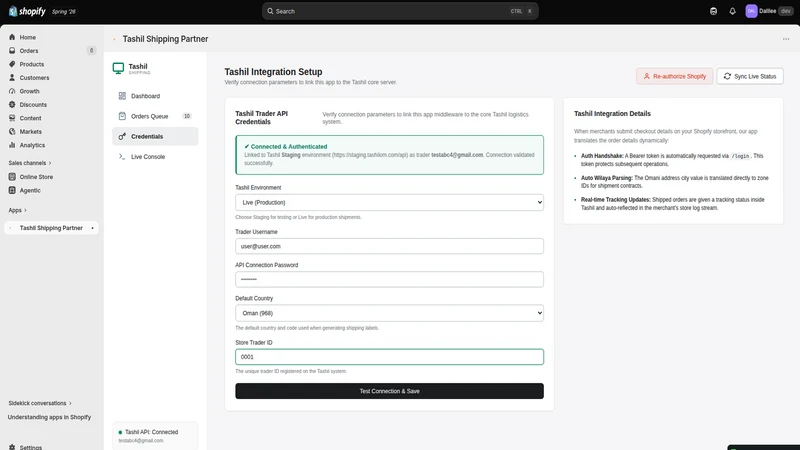Select the Credentials menu item

click(x=155, y=136)
